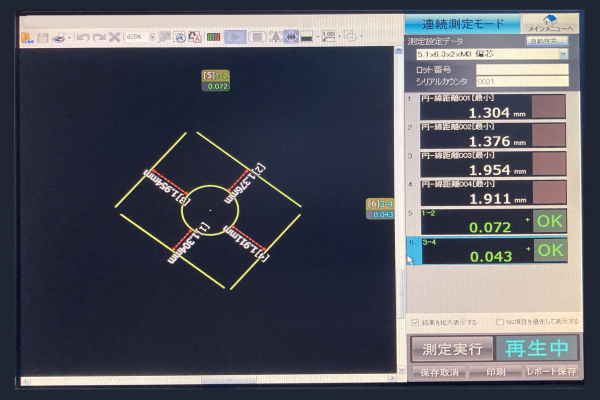Click the brown status box beside 1.954 mm
The height and width of the screenshot is (400, 600).
549,164
